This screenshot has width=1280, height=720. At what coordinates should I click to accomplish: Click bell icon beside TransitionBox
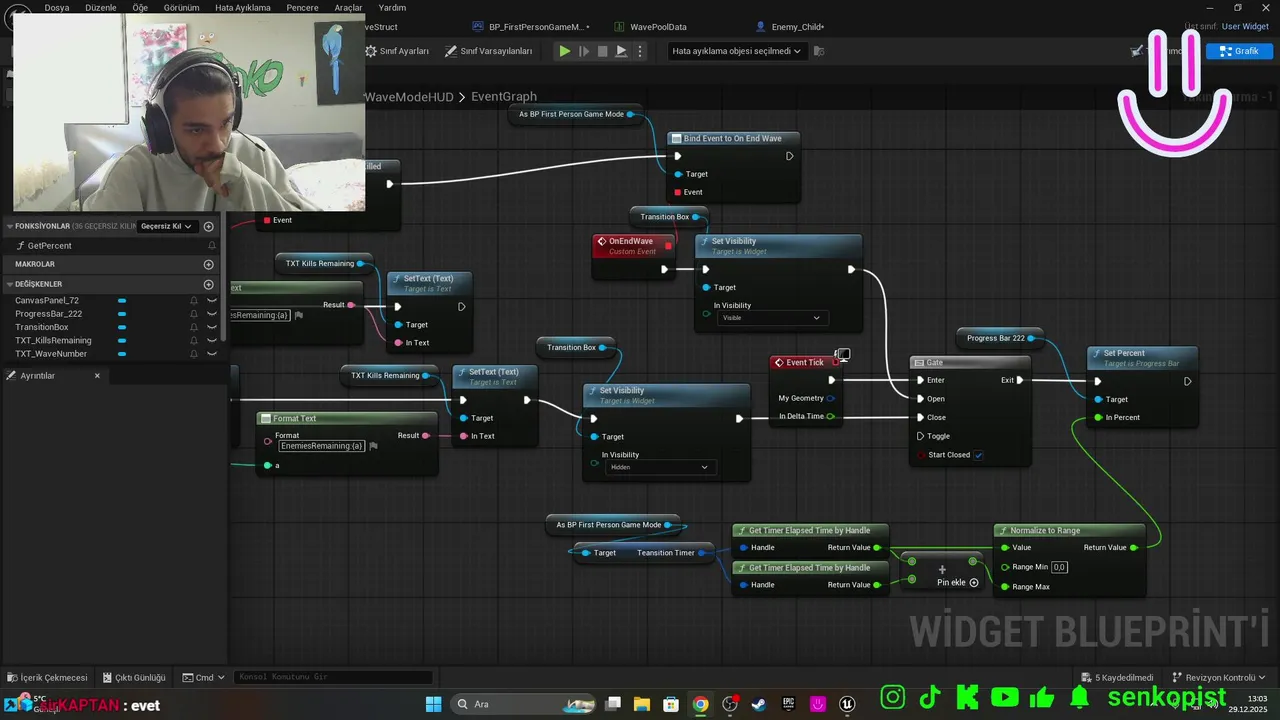(194, 327)
